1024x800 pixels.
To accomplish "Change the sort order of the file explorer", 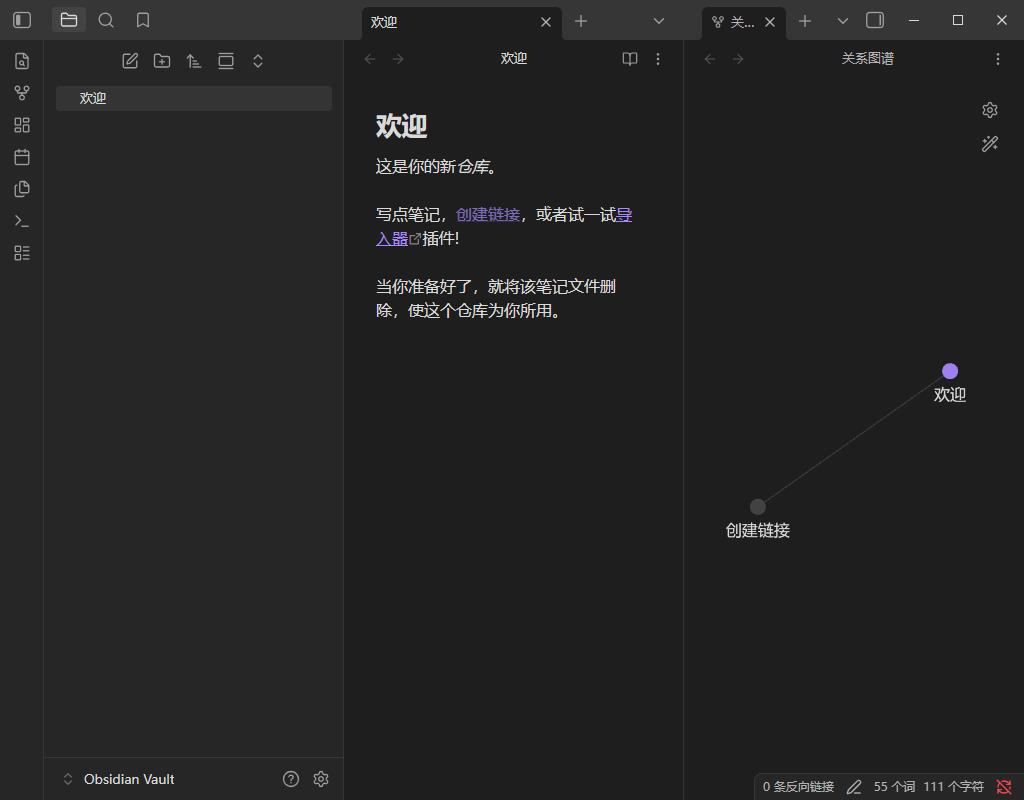I will tap(194, 60).
